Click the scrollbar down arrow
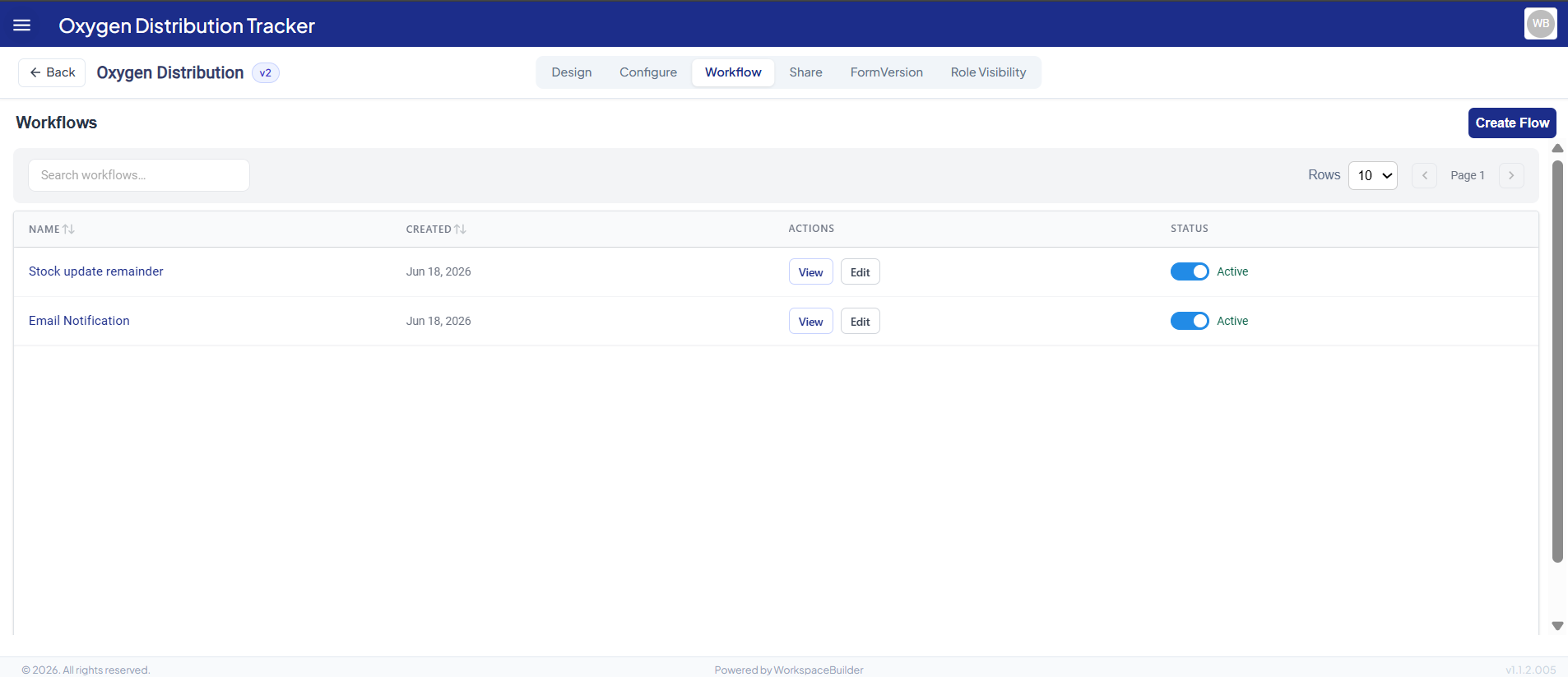This screenshot has height=677, width=1568. point(1556,626)
